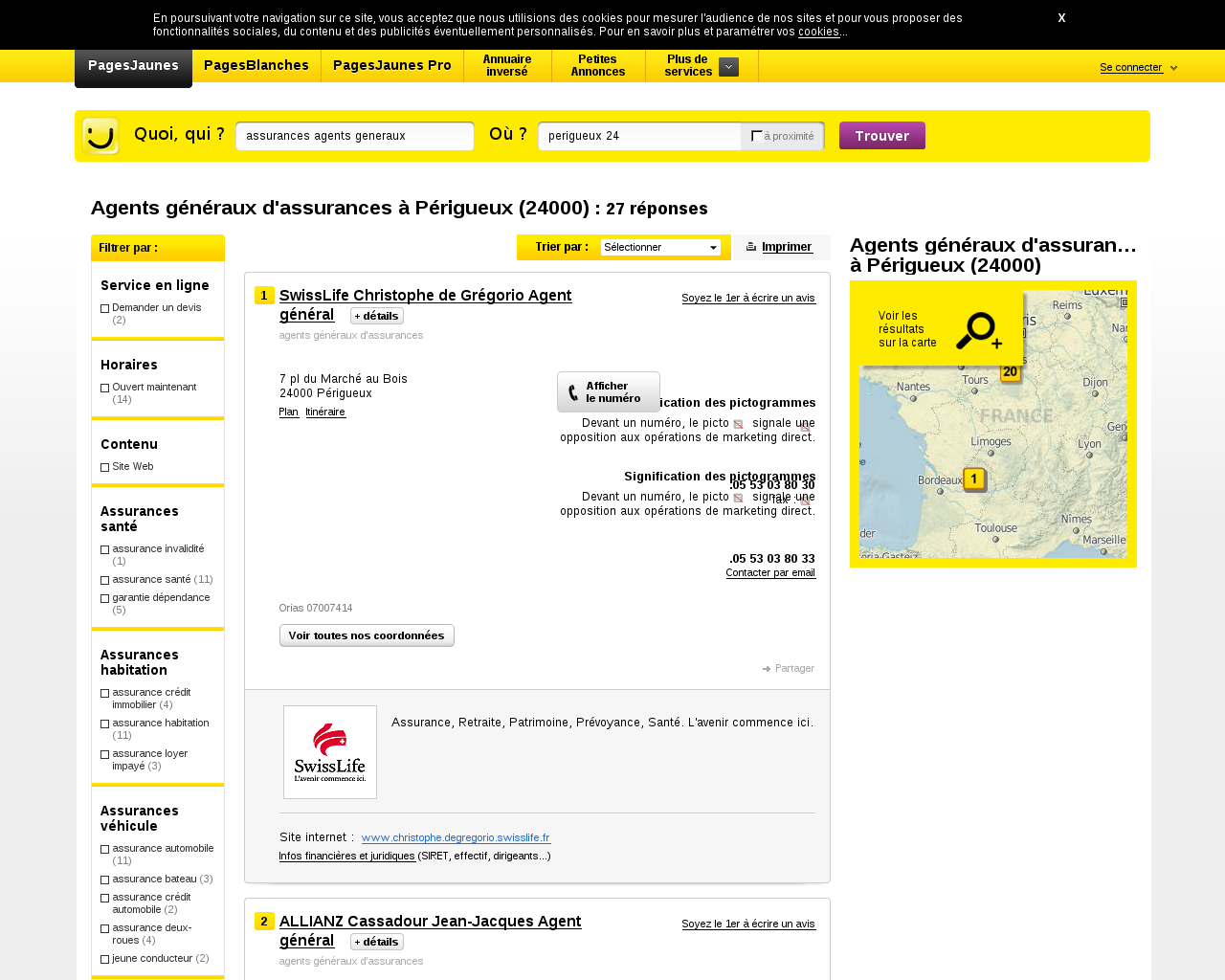Expand '+ détails' for ALLIANZ Cassadour result
Image resolution: width=1225 pixels, height=980 pixels.
[x=377, y=942]
